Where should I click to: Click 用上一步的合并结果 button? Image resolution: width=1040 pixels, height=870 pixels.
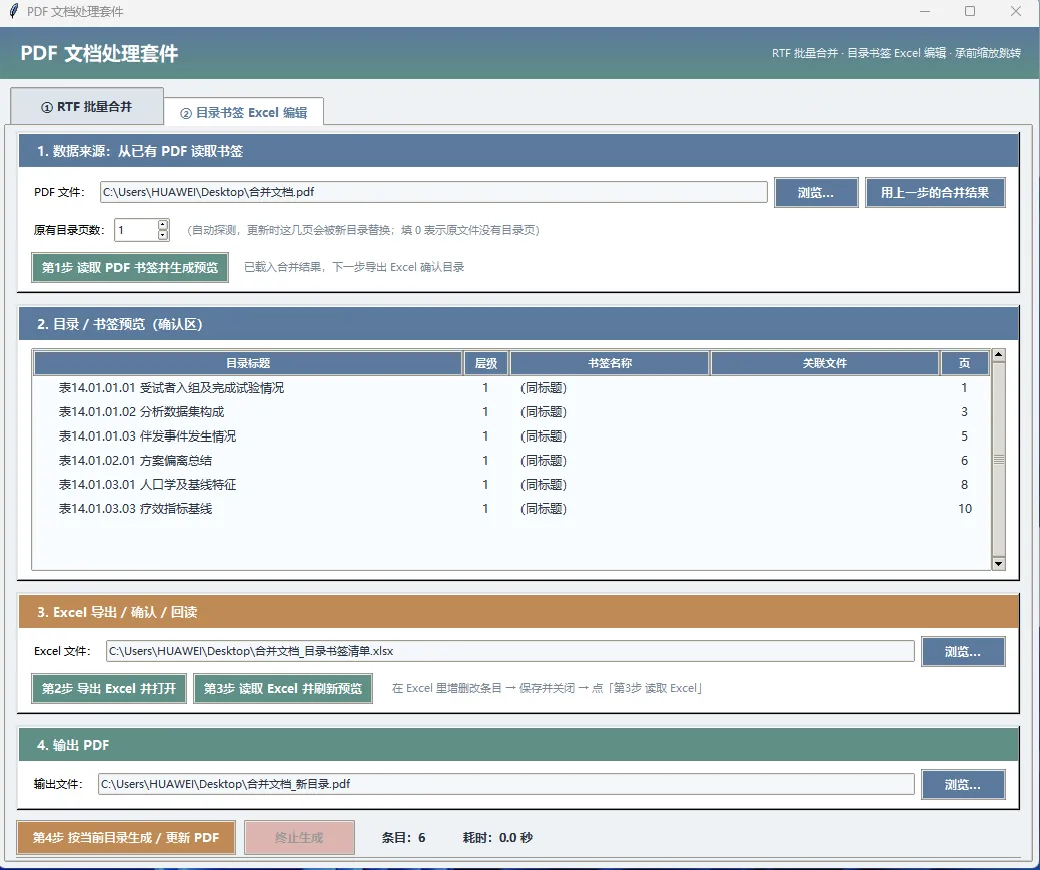click(935, 192)
